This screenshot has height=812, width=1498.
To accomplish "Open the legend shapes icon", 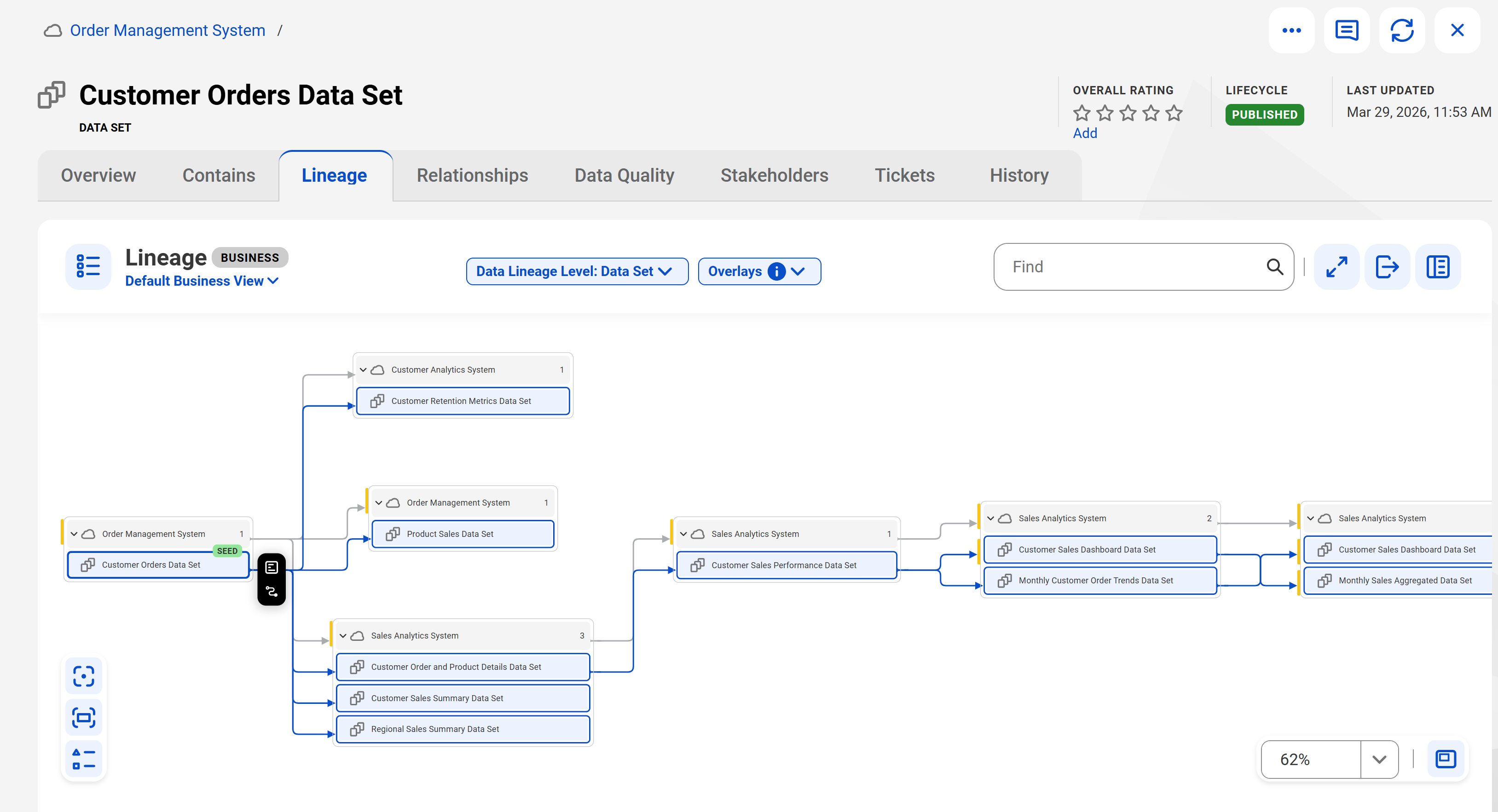I will click(84, 759).
